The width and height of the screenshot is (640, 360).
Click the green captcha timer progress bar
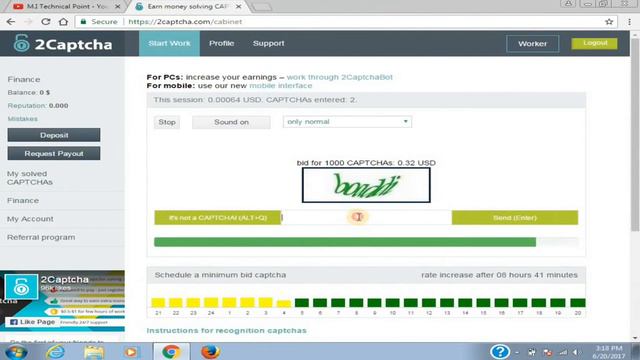pyautogui.click(x=345, y=242)
